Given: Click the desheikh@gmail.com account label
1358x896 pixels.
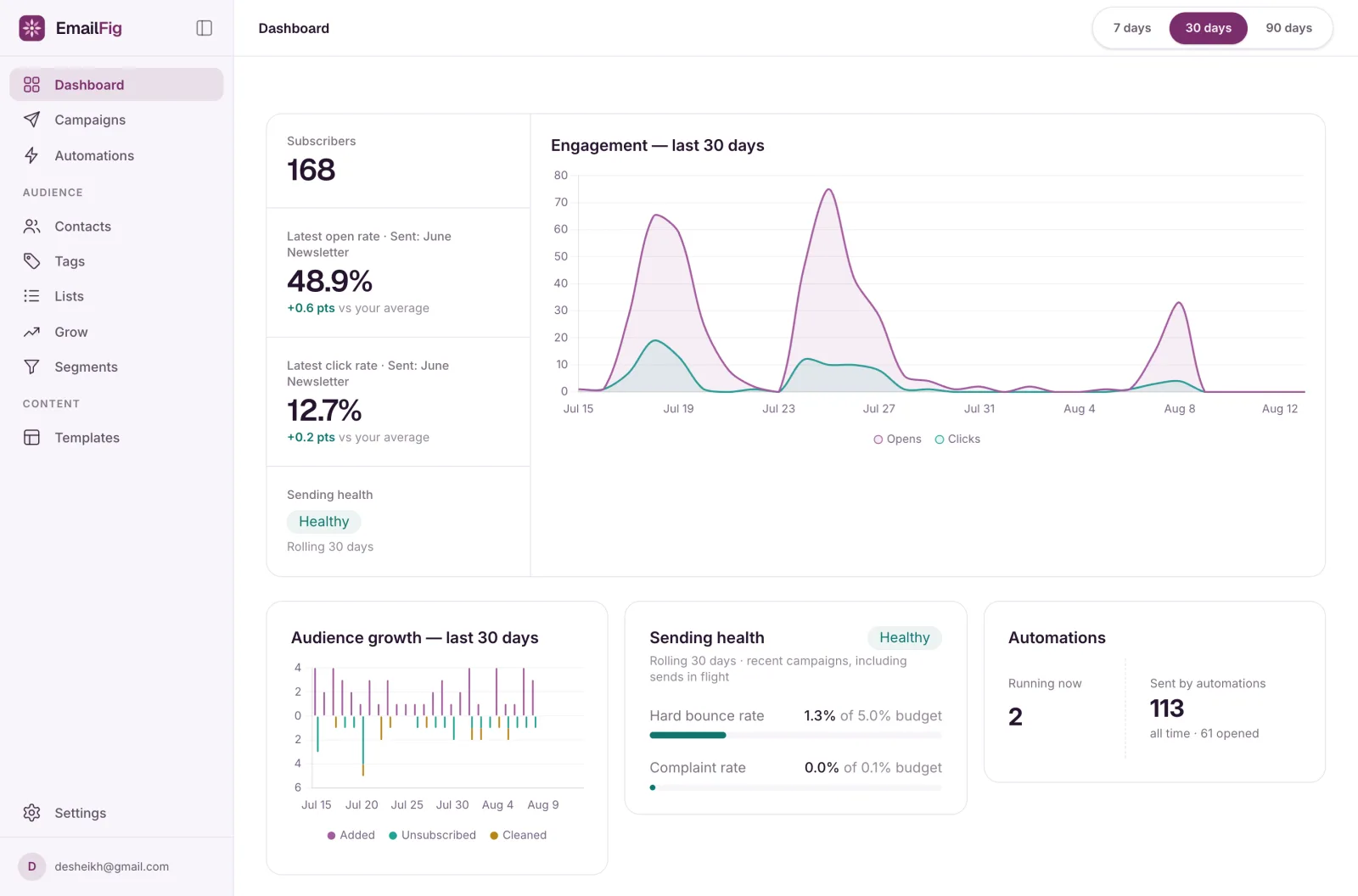Looking at the screenshot, I should tap(111, 866).
